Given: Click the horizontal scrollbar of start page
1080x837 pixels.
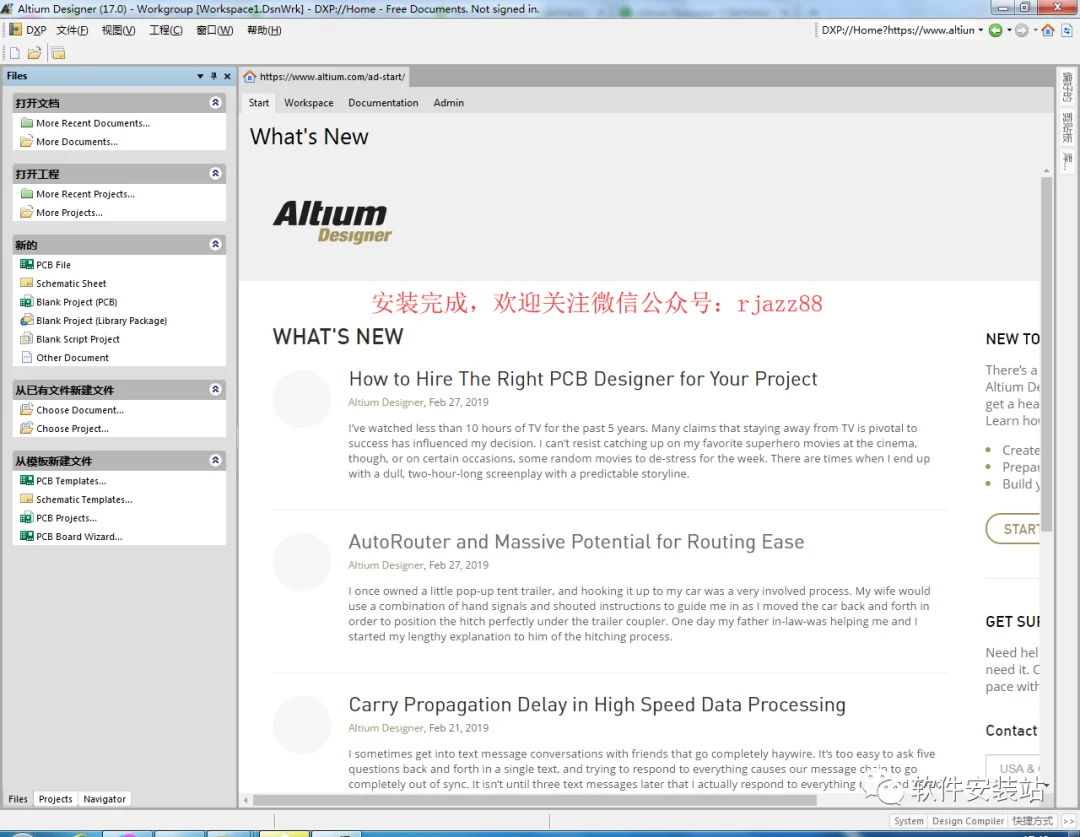Looking at the screenshot, I should point(534,800).
